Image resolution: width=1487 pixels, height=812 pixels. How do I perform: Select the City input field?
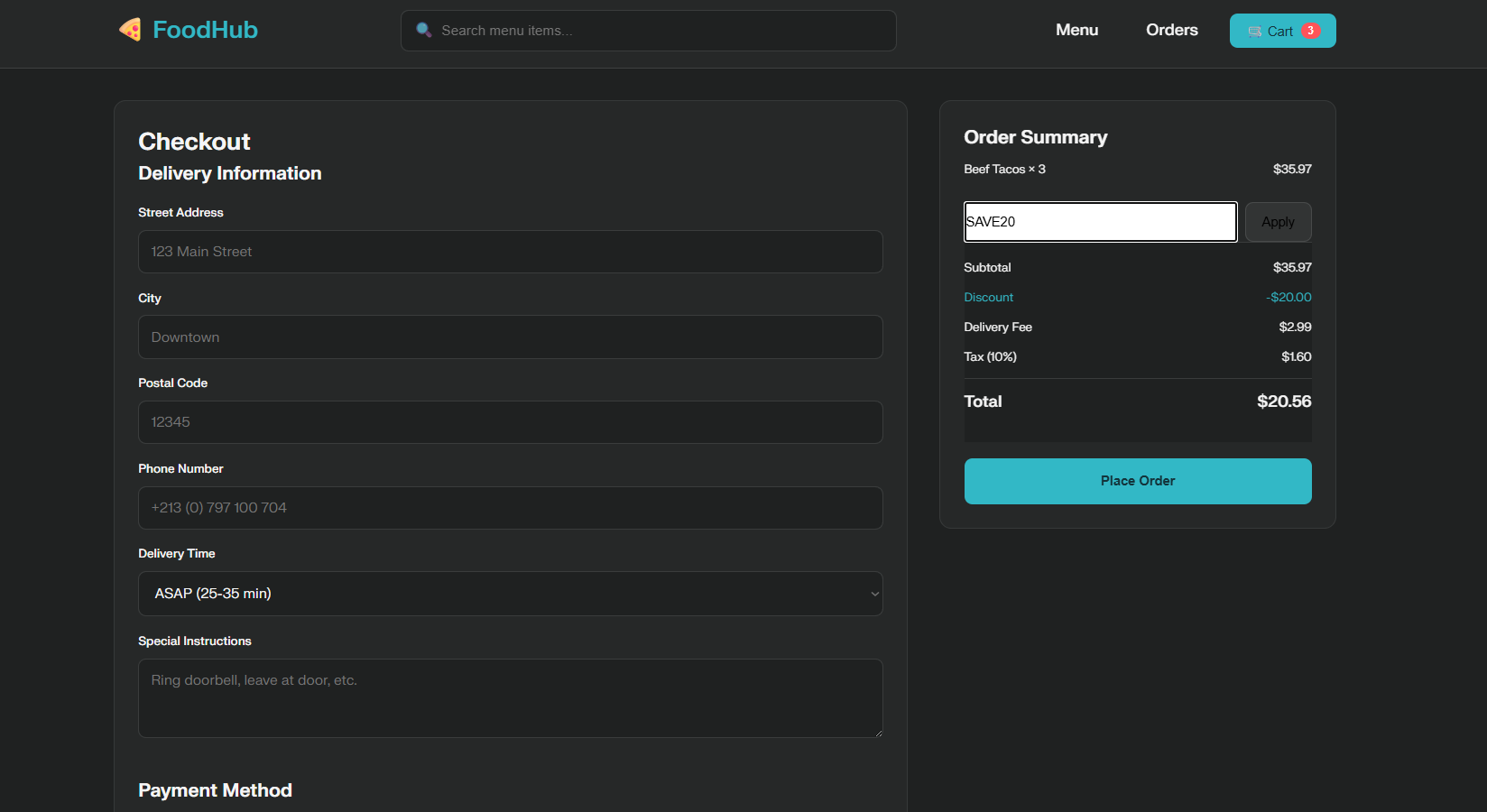(x=510, y=337)
